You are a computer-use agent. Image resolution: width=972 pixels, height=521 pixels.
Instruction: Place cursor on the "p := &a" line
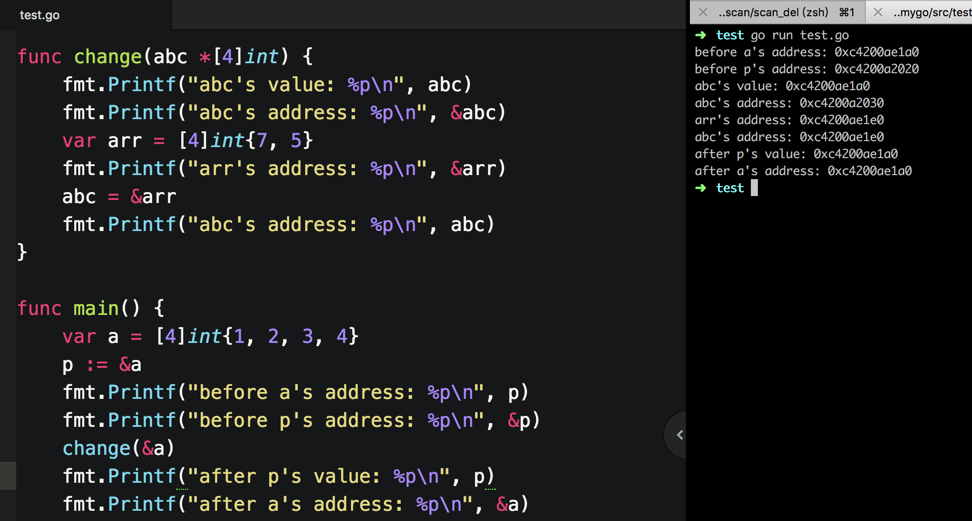[102, 364]
